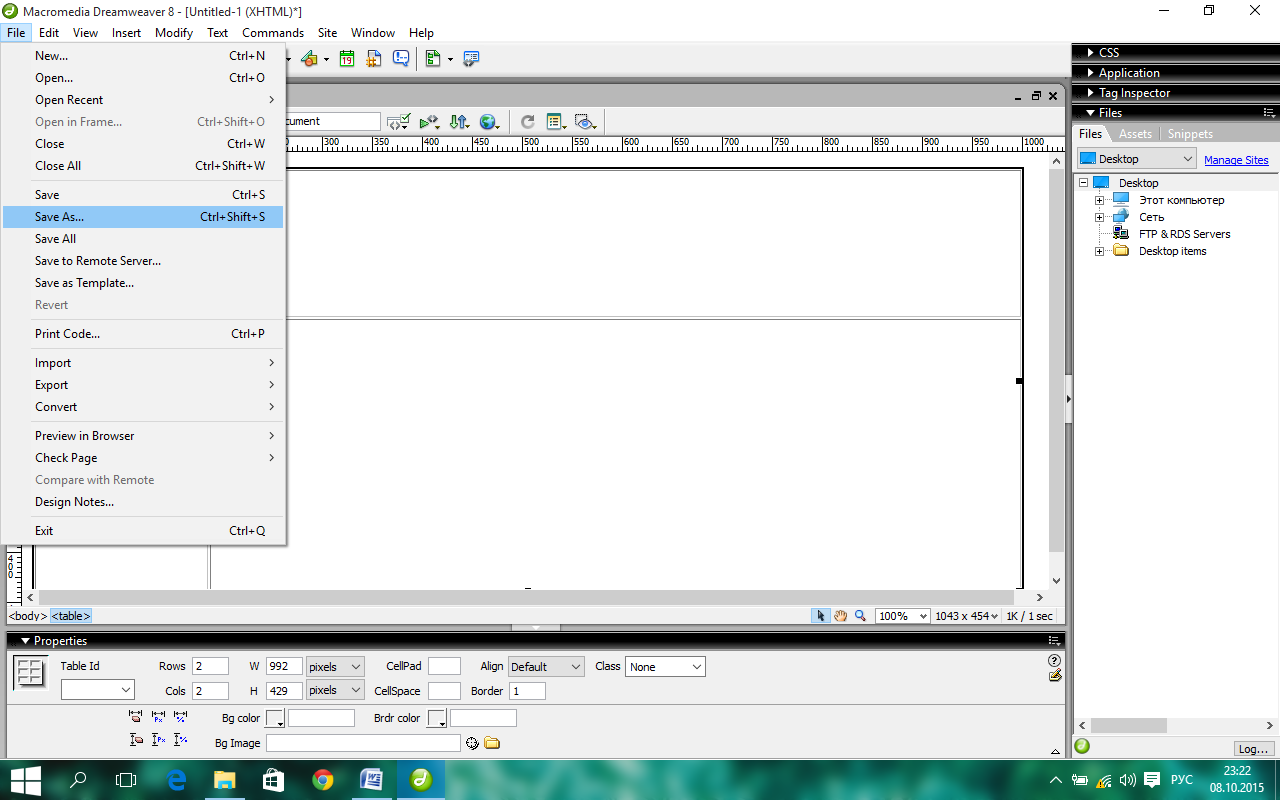Click the Tag Chooser icon in Insert bar
The image size is (1280, 800).
click(471, 59)
